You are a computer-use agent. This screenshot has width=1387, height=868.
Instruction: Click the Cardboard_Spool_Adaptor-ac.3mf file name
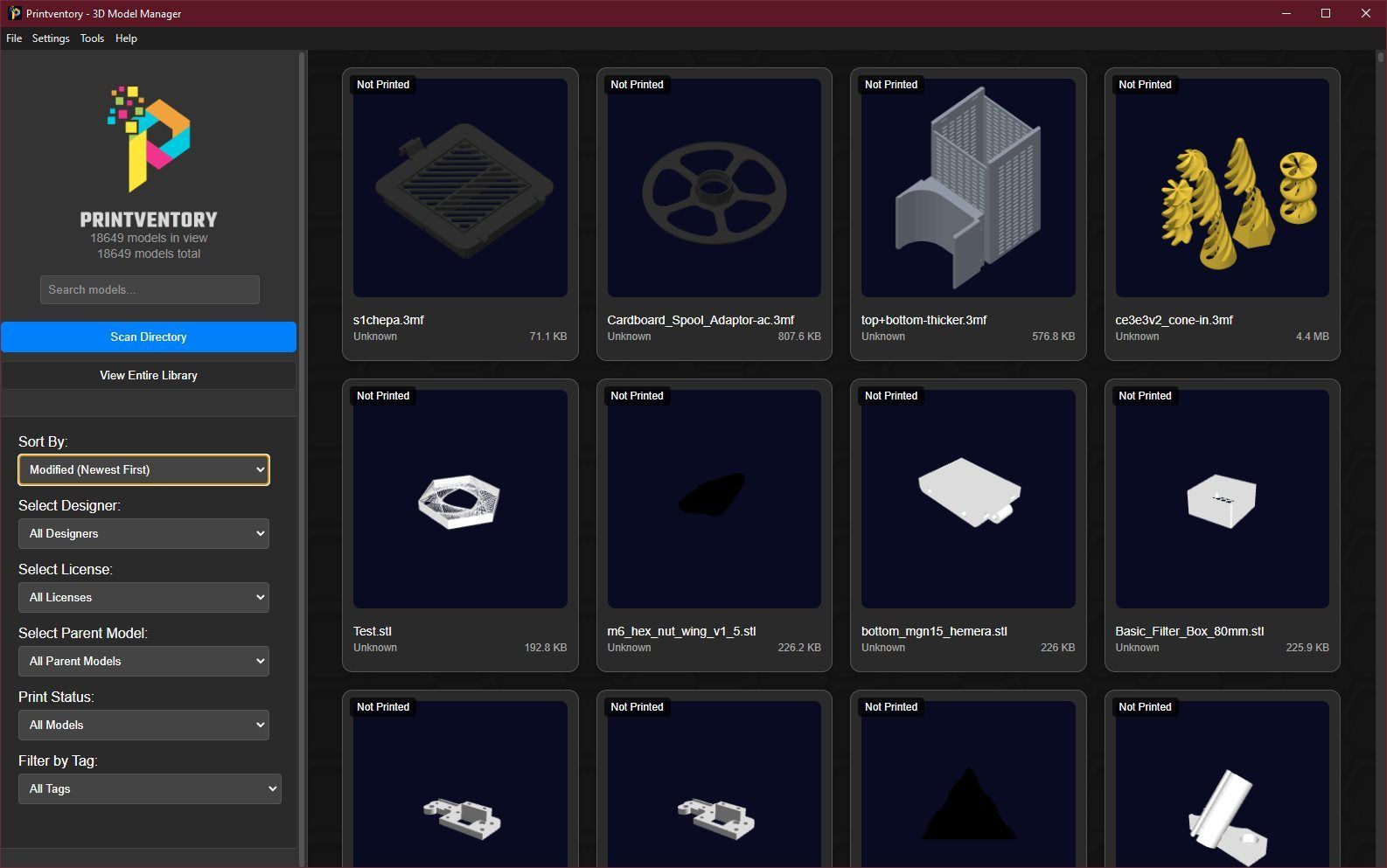(x=700, y=320)
